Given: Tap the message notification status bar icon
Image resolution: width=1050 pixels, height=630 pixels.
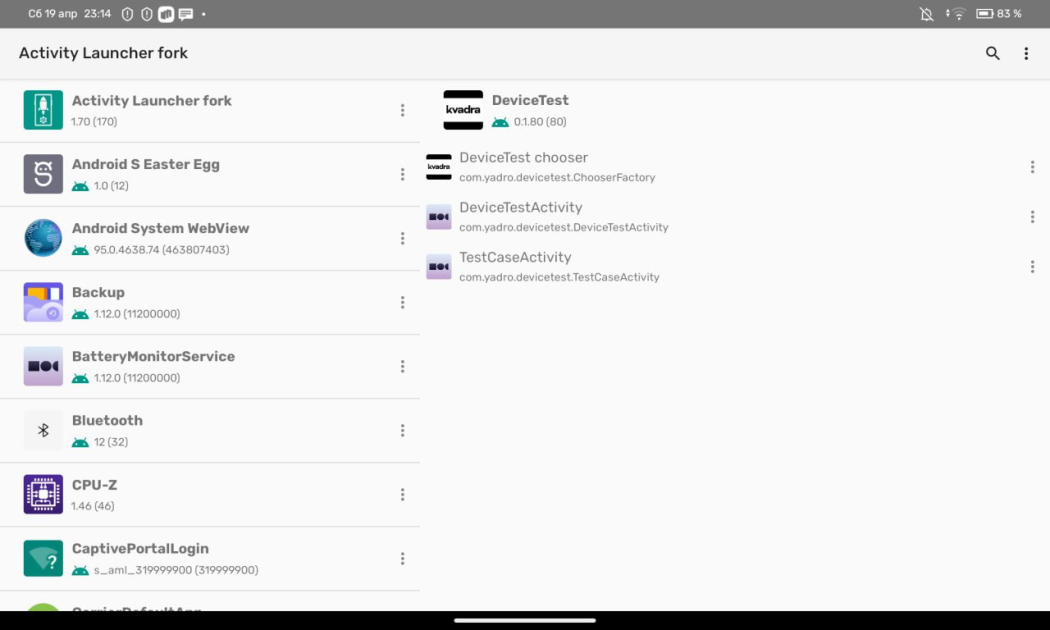Looking at the screenshot, I should (185, 14).
